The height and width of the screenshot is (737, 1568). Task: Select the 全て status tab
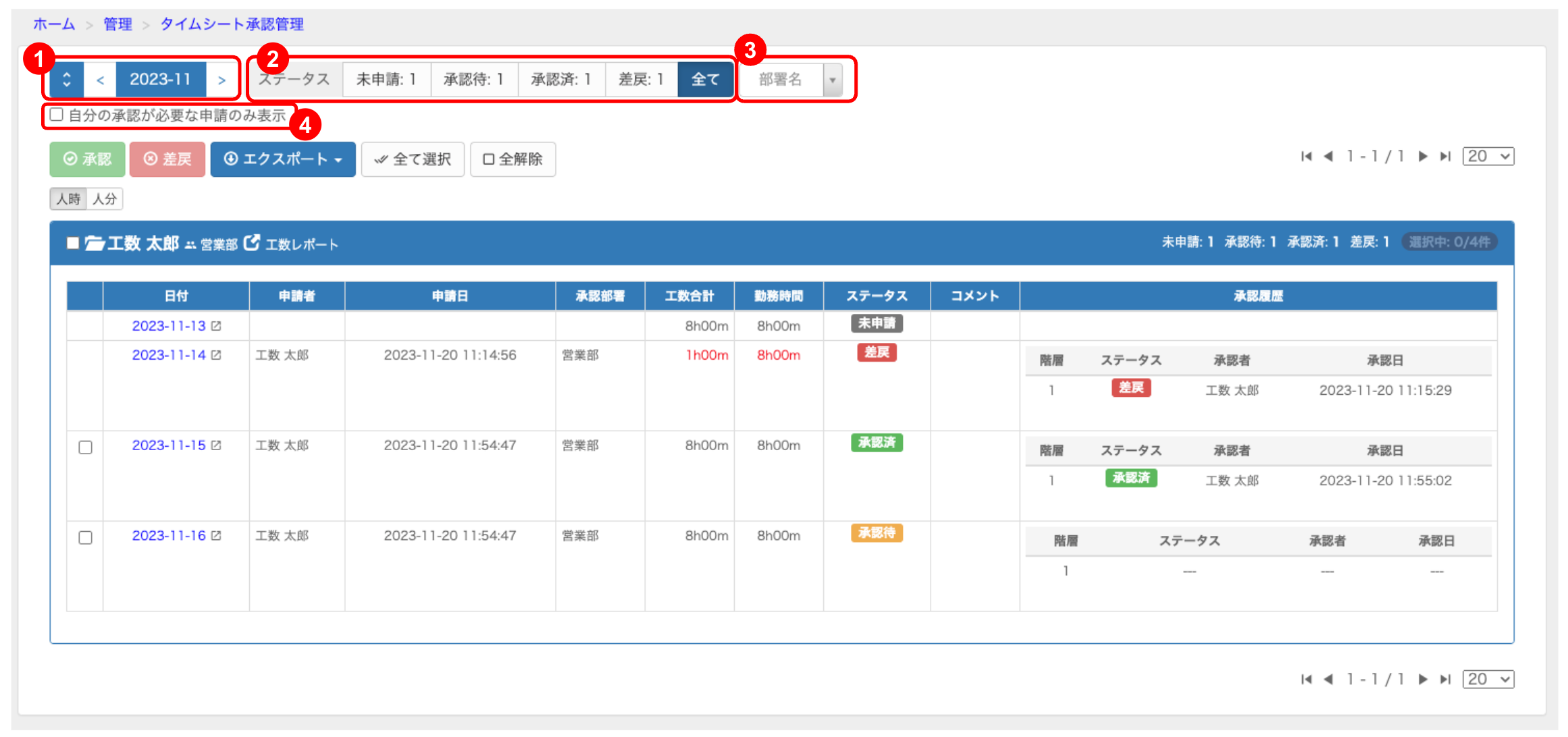pyautogui.click(x=705, y=80)
